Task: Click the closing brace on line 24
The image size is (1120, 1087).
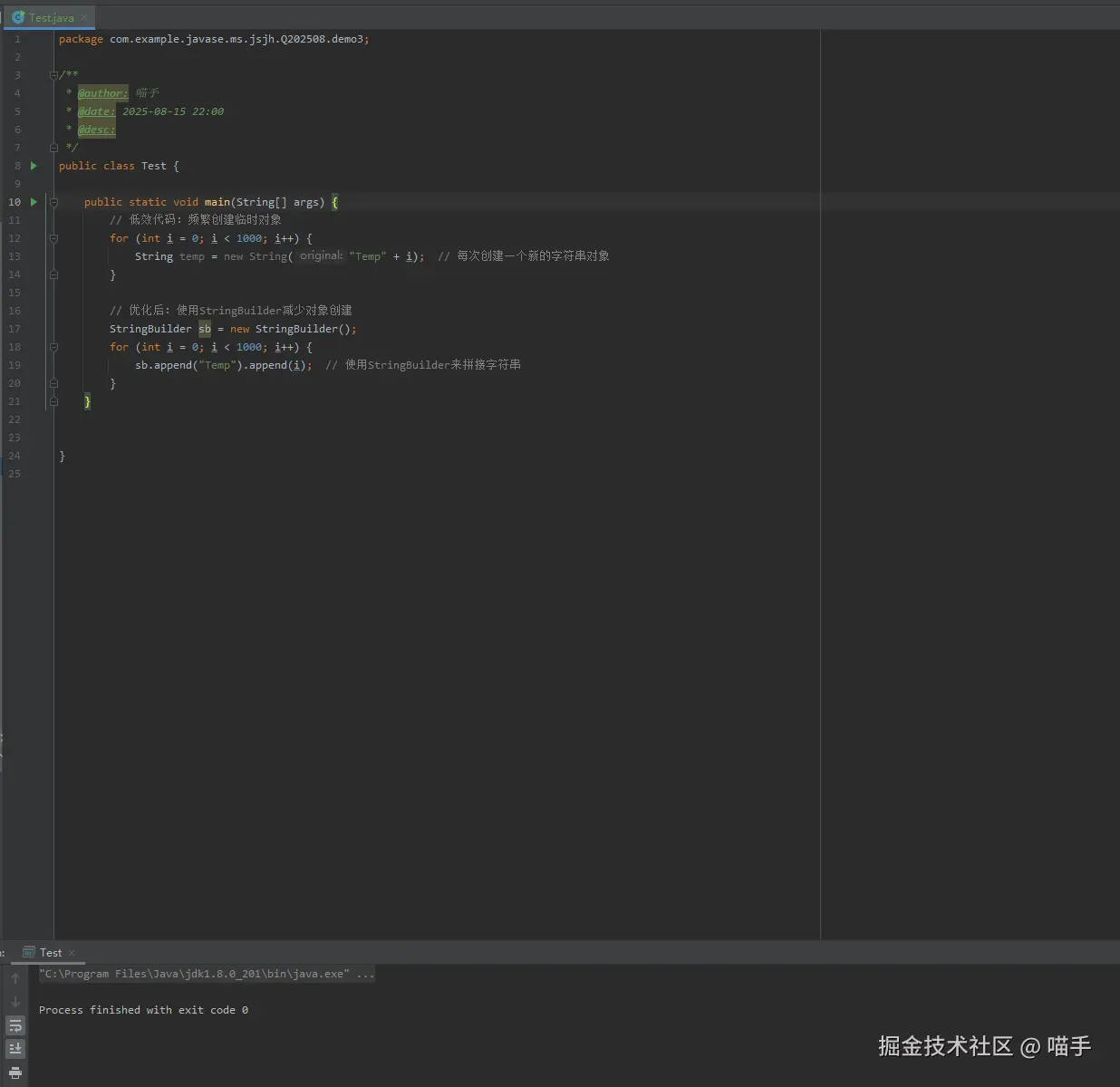Action: coord(62,456)
